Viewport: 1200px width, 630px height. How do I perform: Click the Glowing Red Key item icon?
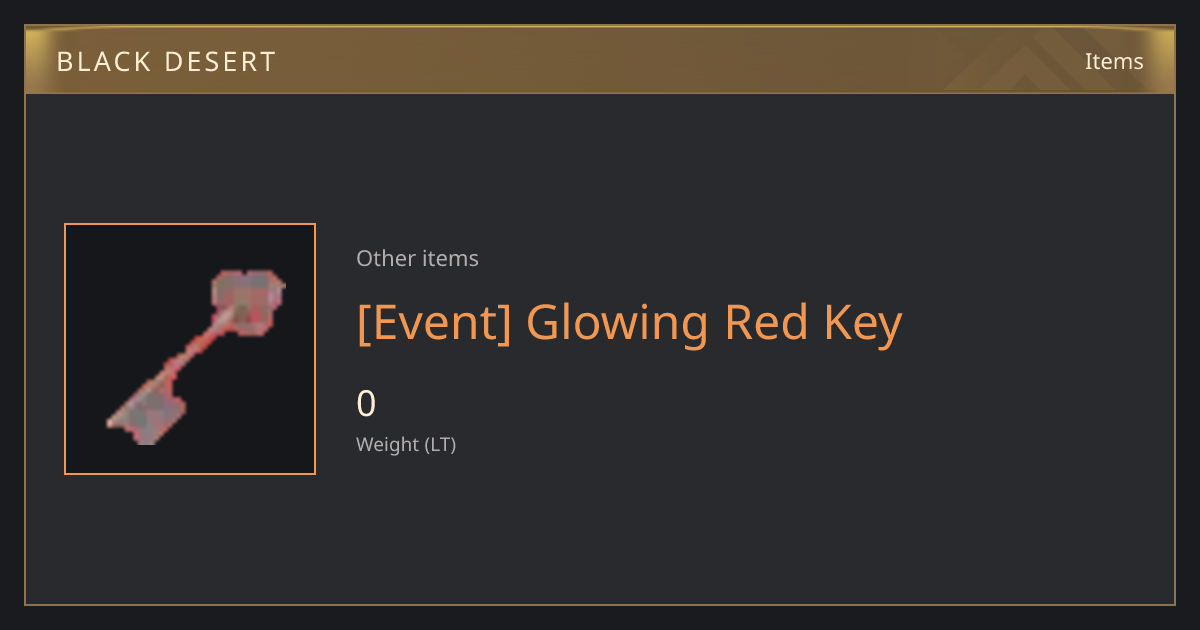(196, 357)
